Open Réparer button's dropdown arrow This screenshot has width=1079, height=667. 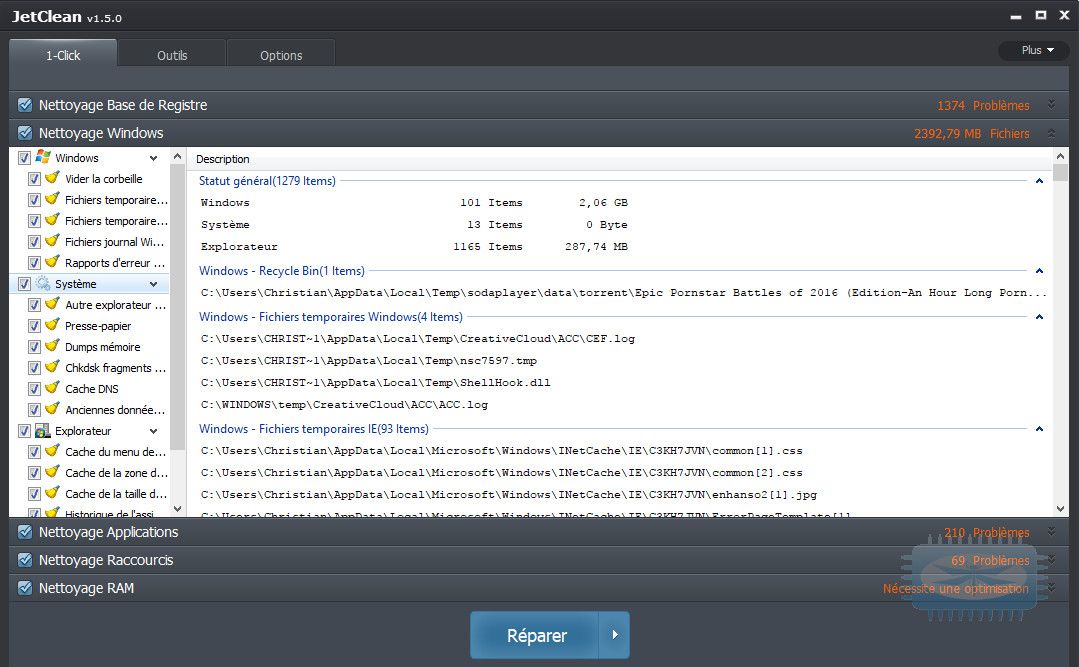click(615, 635)
